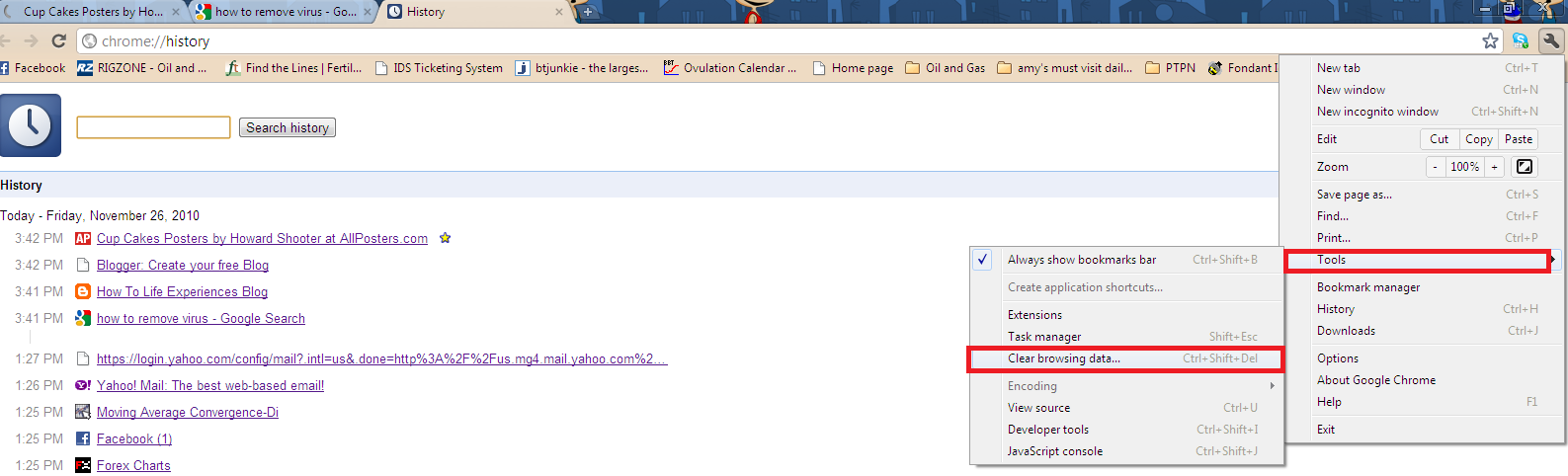Focus the history search text field
1568x476 pixels.
click(153, 127)
